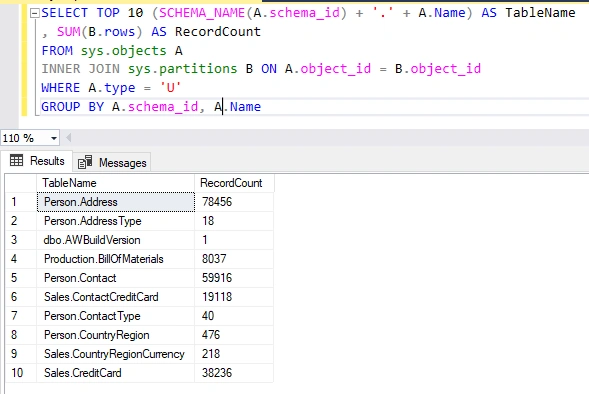Select row 1 via its row header
The width and height of the screenshot is (589, 394).
[x=21, y=202]
